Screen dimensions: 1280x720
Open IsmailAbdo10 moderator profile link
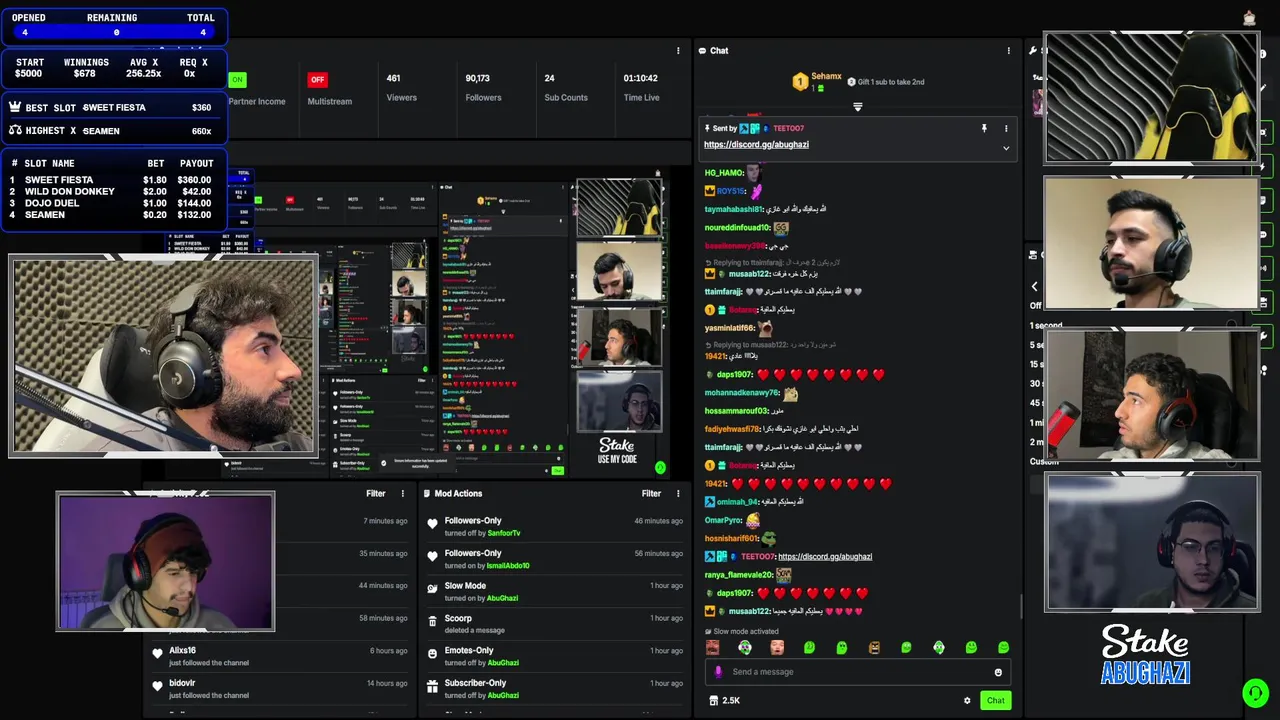click(508, 566)
